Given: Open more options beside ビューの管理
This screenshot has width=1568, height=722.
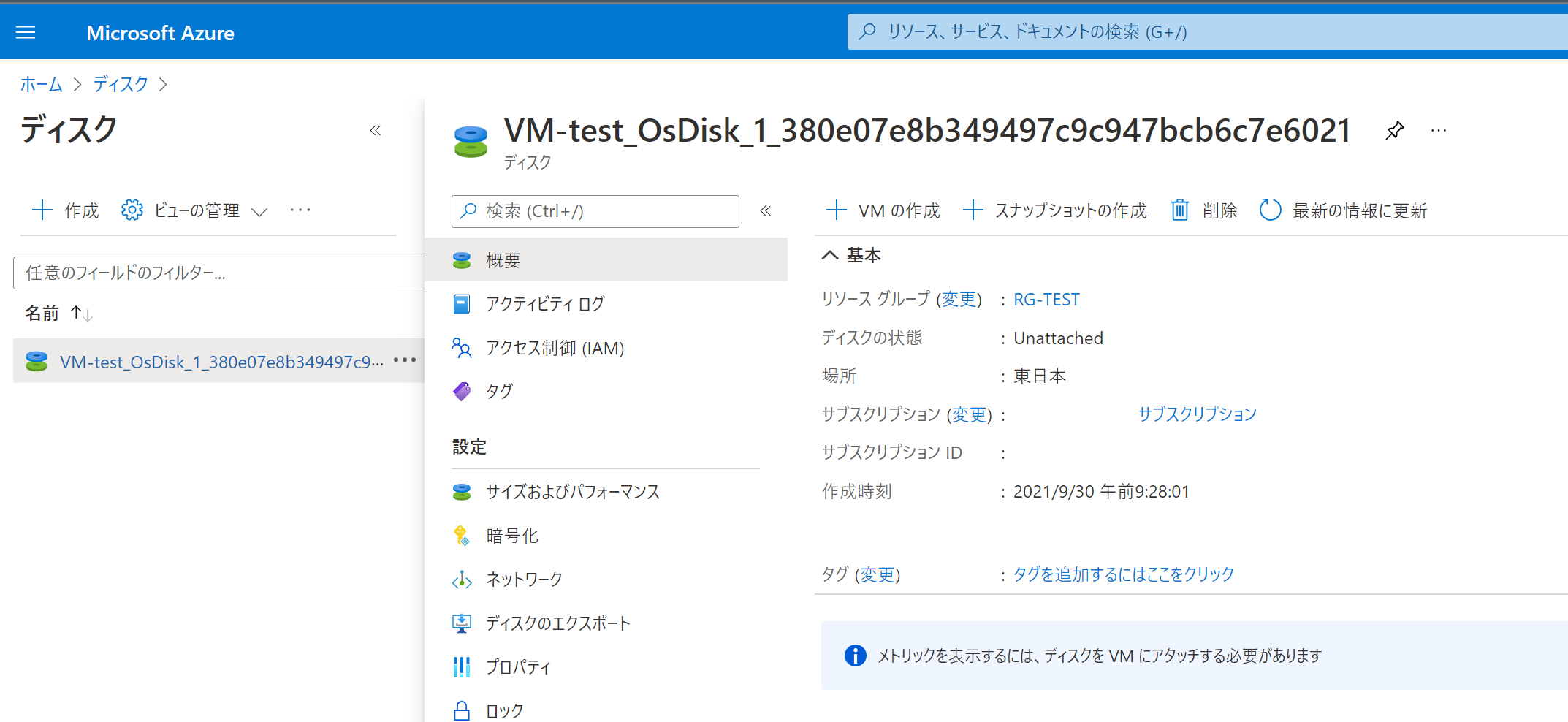Looking at the screenshot, I should click(x=300, y=210).
